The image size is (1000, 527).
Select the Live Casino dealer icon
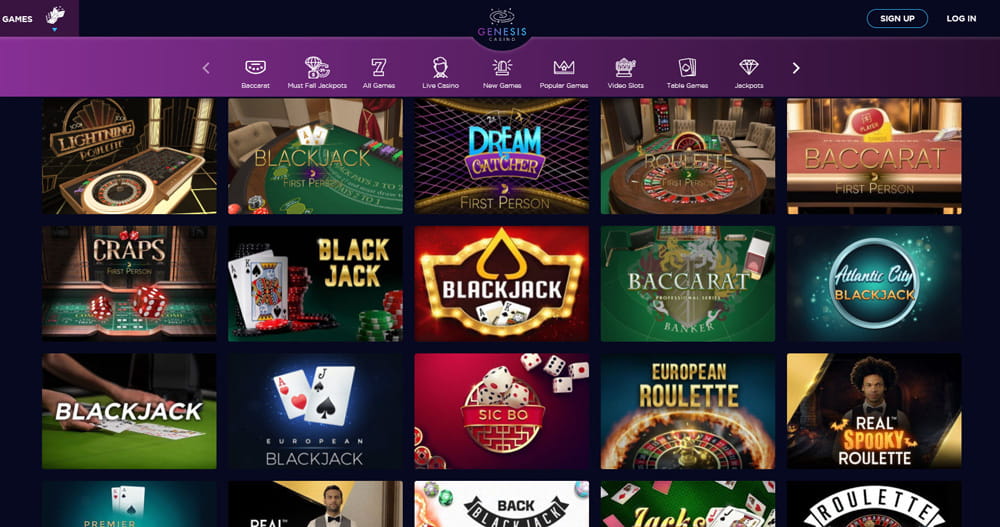(x=440, y=67)
